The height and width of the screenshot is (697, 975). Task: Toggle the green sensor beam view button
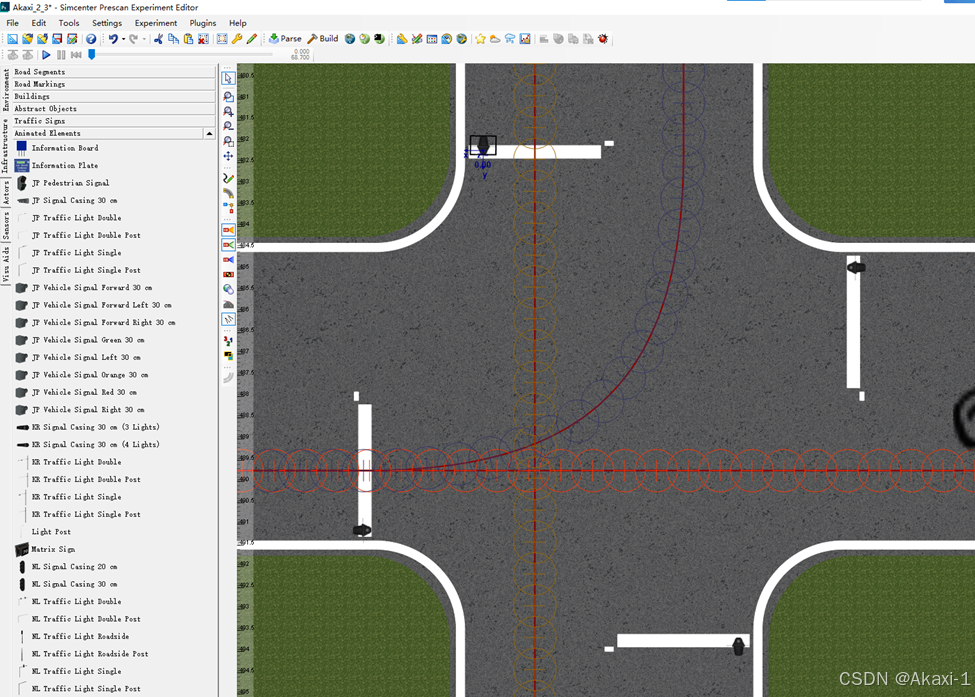(228, 245)
